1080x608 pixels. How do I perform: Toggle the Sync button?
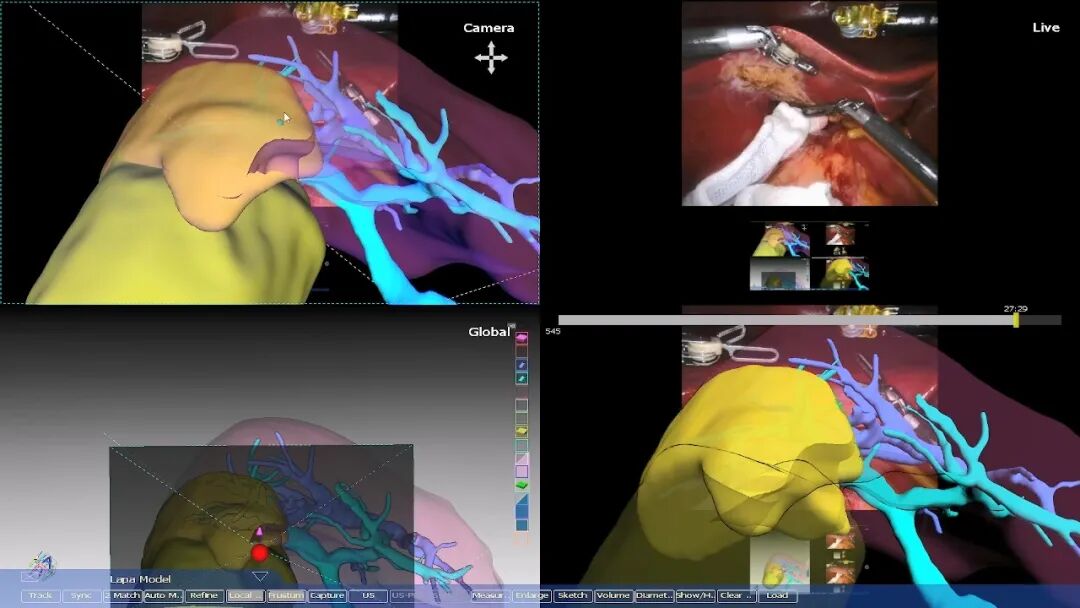[81, 596]
